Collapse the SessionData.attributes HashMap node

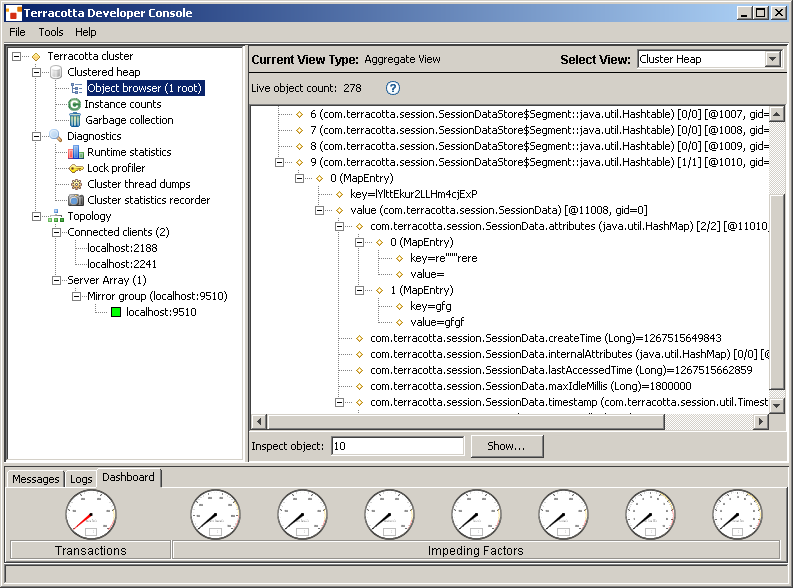coord(340,226)
